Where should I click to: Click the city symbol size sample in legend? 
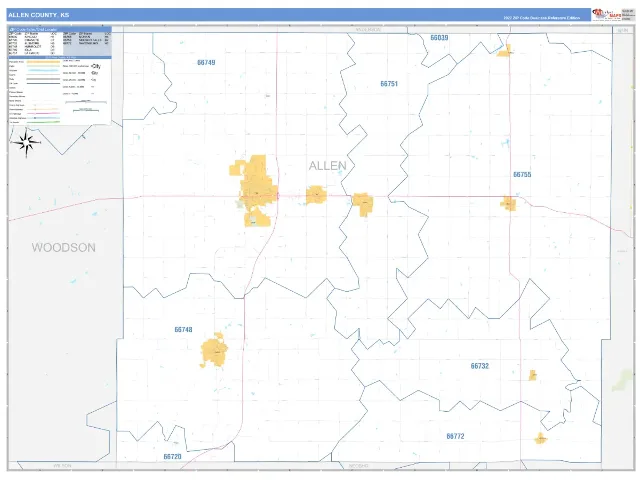click(x=96, y=66)
